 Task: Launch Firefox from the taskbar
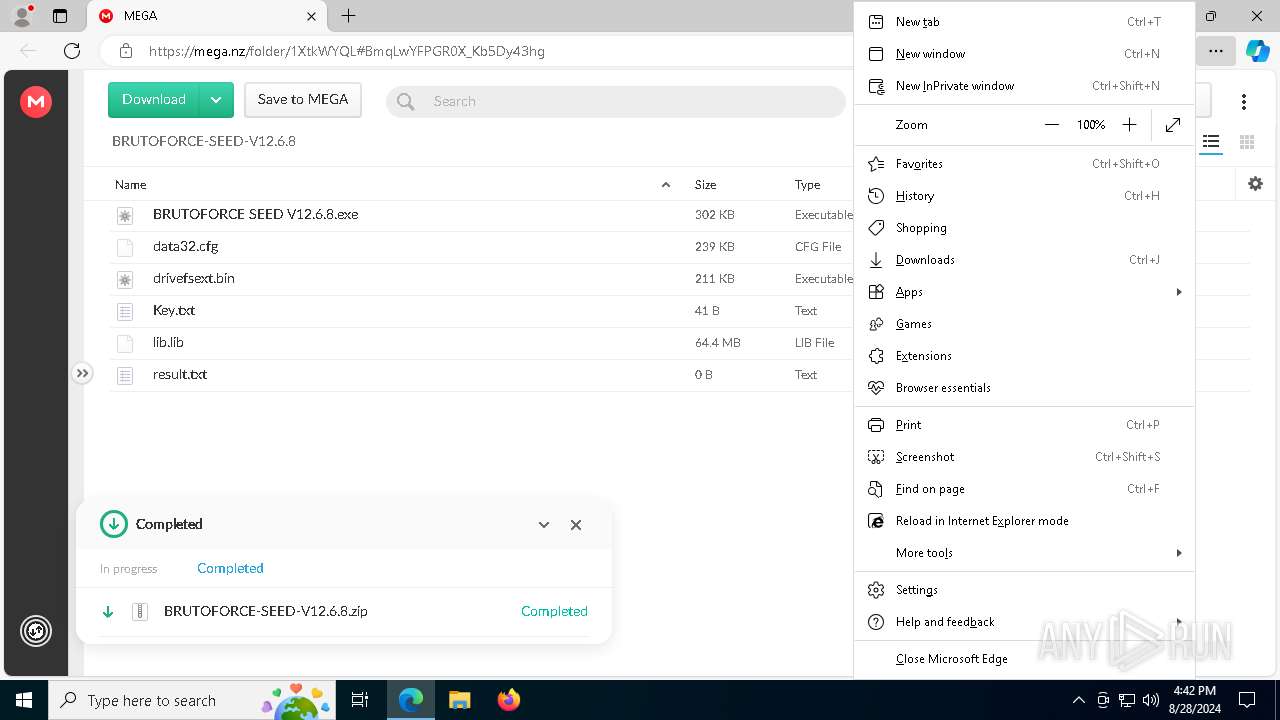coord(508,700)
